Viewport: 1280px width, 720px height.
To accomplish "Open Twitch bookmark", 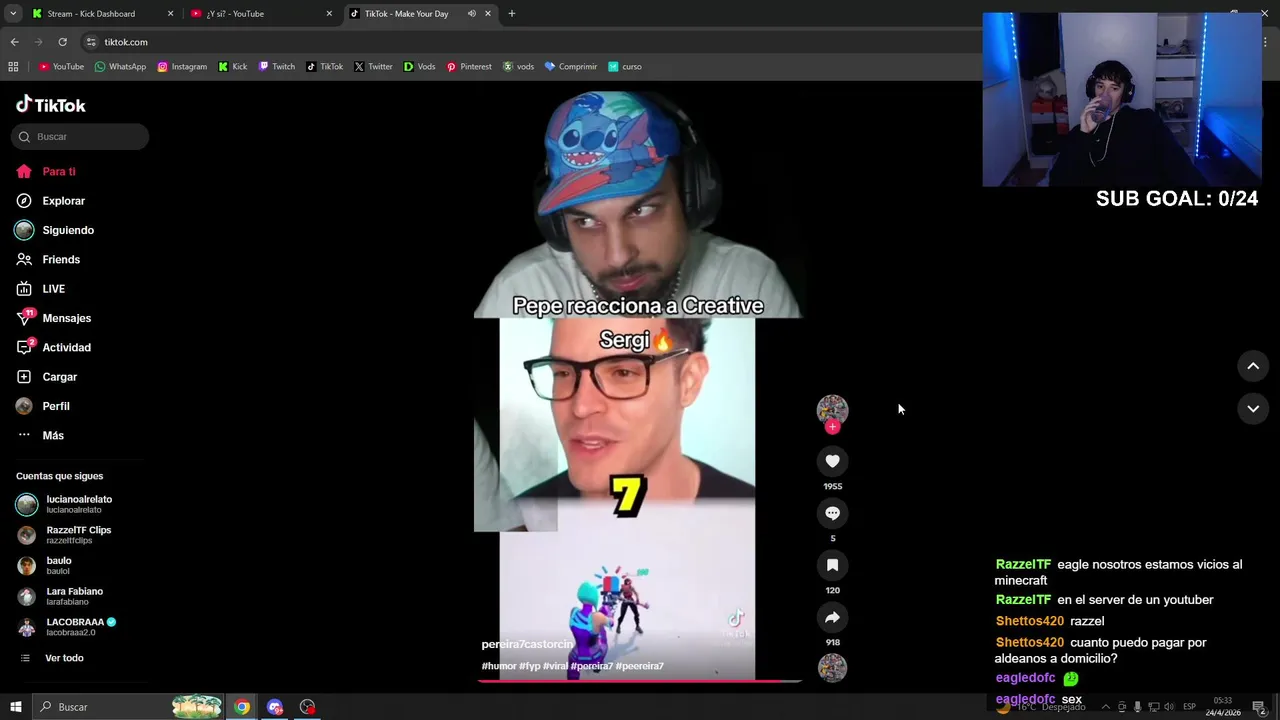I will click(x=276, y=67).
